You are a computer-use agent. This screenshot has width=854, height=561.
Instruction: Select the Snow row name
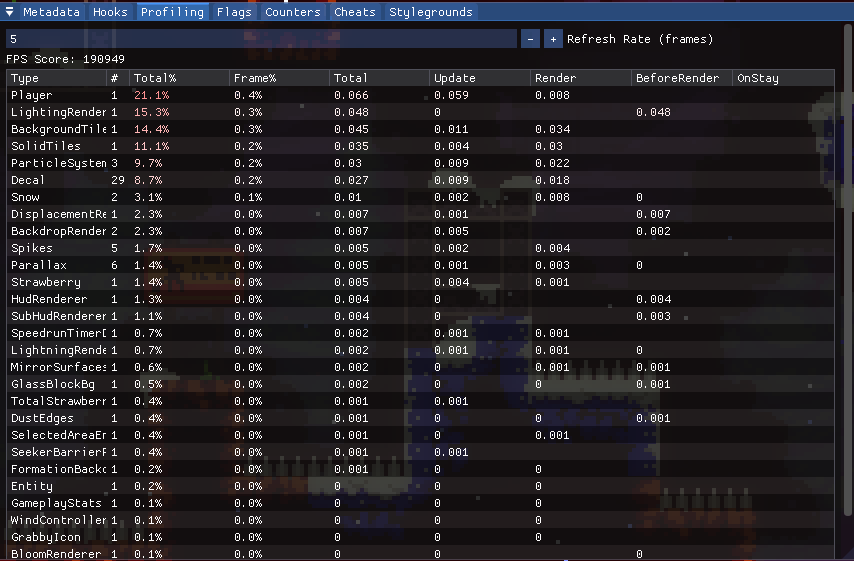coord(25,197)
